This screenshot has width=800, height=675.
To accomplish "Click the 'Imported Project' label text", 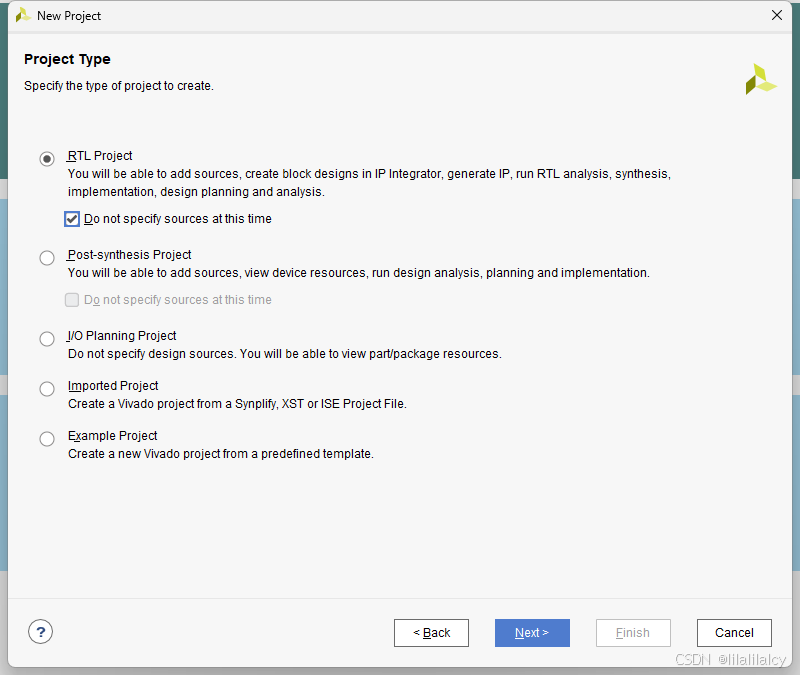I will tap(113, 386).
